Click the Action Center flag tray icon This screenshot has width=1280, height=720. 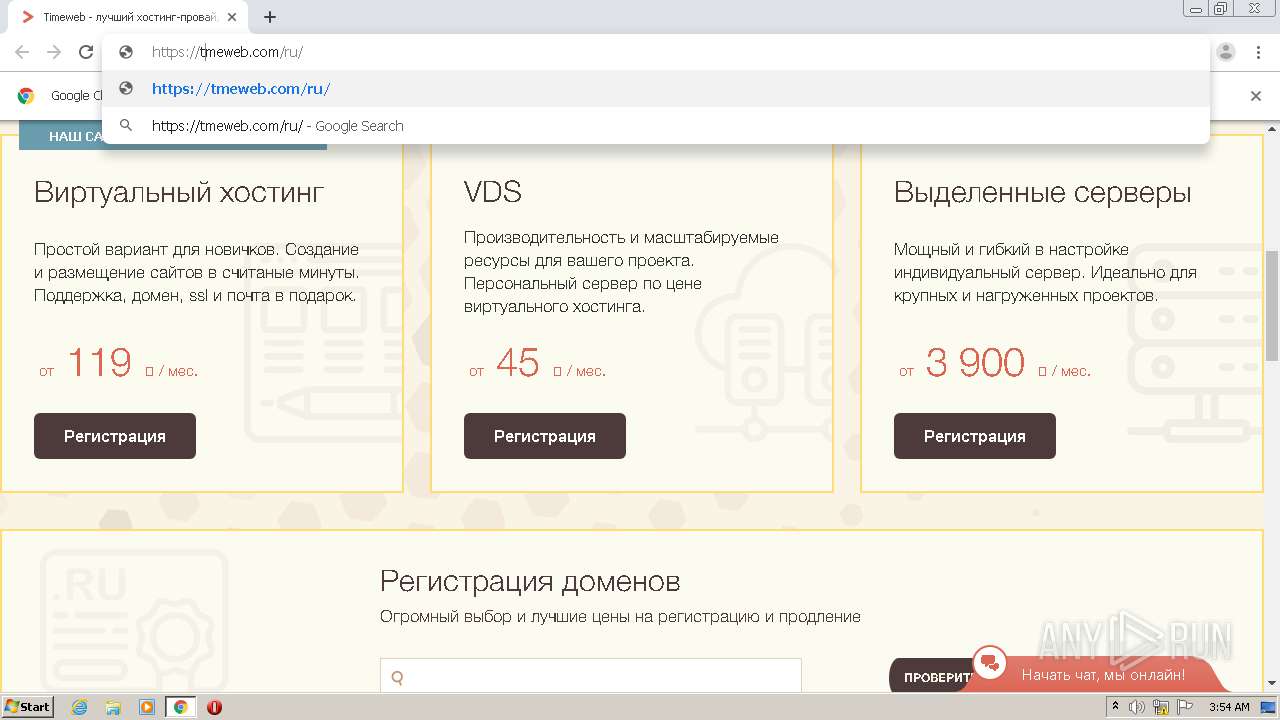[1183, 707]
